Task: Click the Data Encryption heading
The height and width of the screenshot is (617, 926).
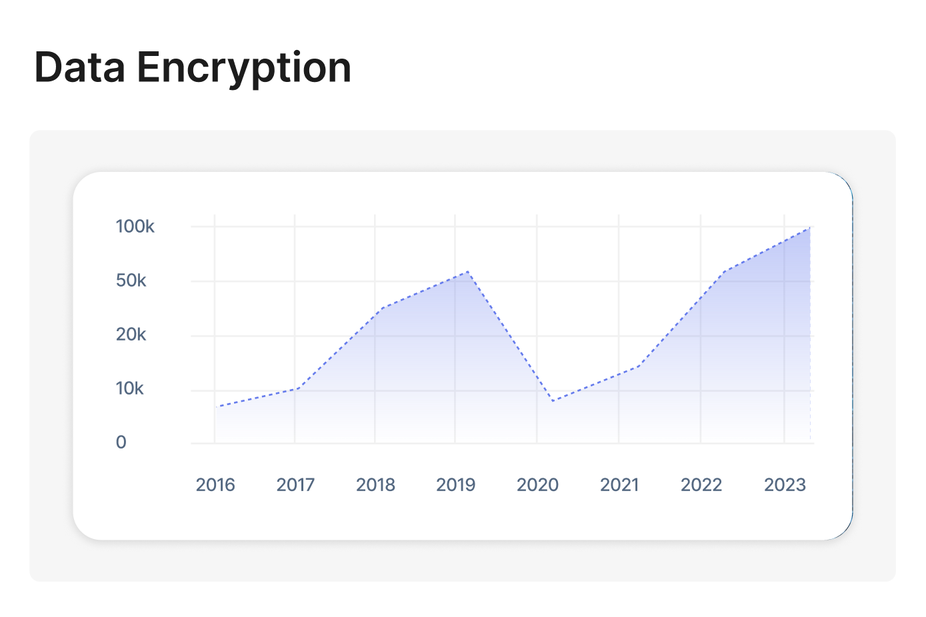Action: [x=193, y=67]
